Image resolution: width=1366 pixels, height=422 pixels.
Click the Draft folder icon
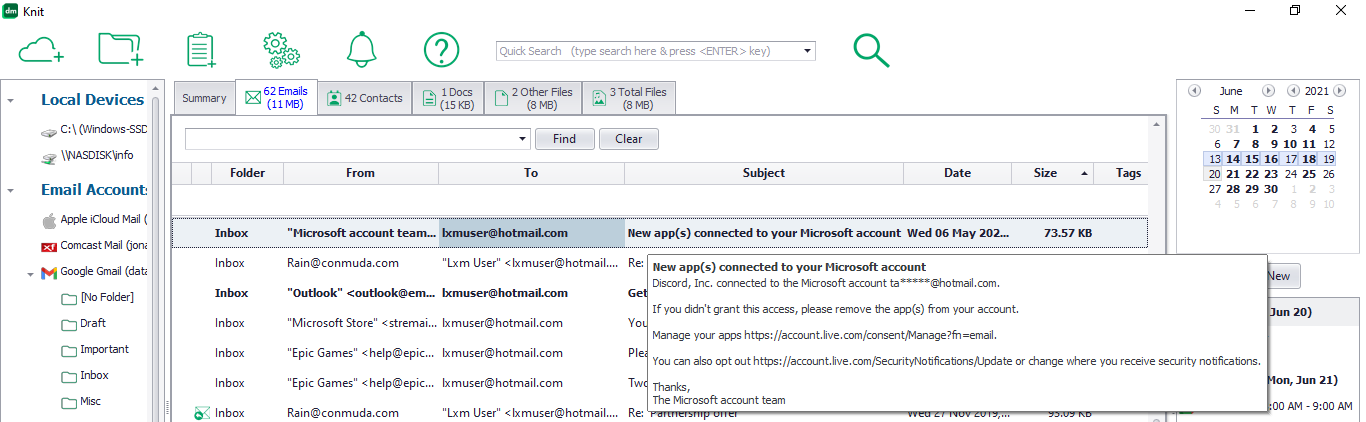(x=70, y=324)
